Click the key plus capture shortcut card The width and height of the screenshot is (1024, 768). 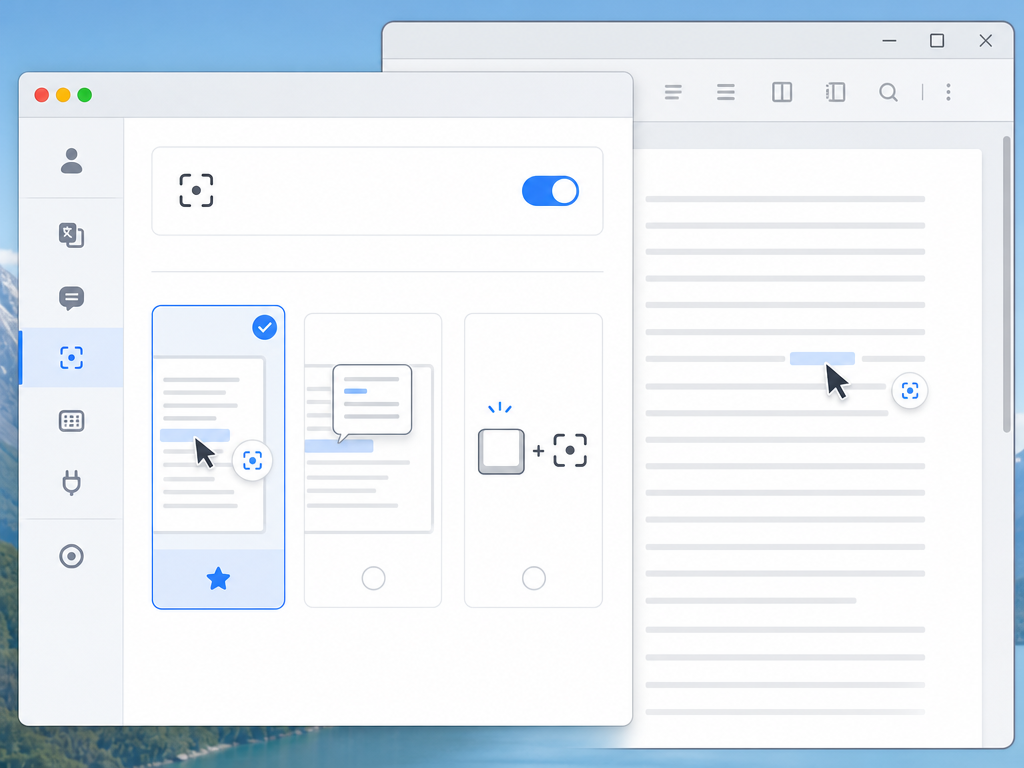pyautogui.click(x=534, y=460)
